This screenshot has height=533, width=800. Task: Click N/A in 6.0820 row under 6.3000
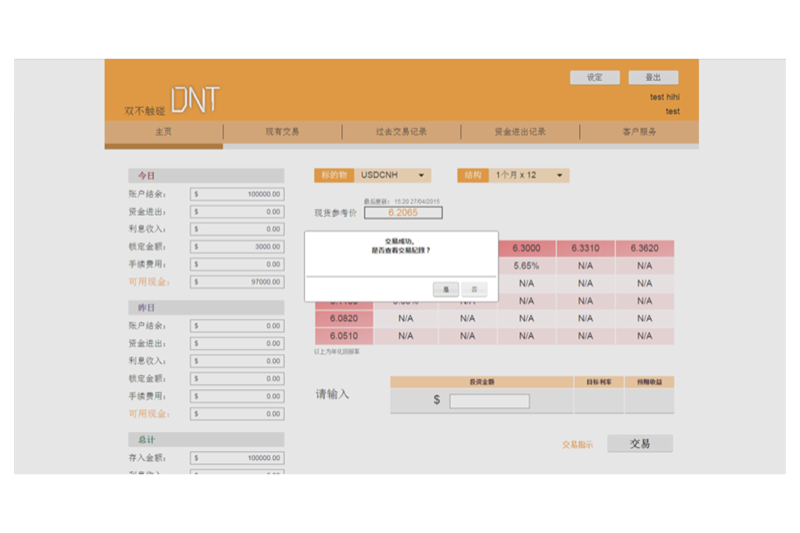(x=527, y=319)
